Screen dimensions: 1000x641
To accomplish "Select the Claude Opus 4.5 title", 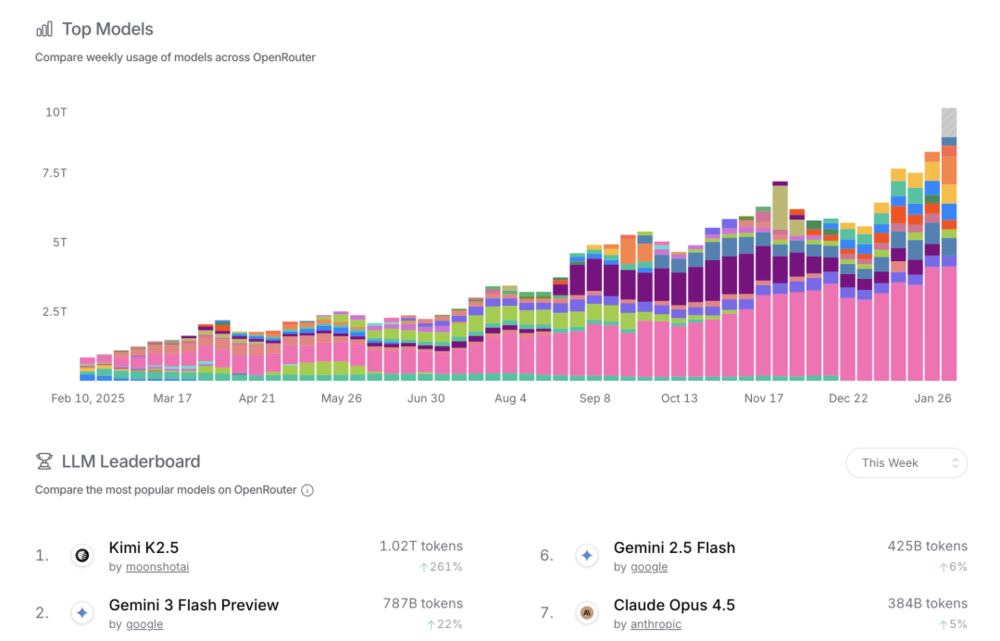I will coord(674,605).
